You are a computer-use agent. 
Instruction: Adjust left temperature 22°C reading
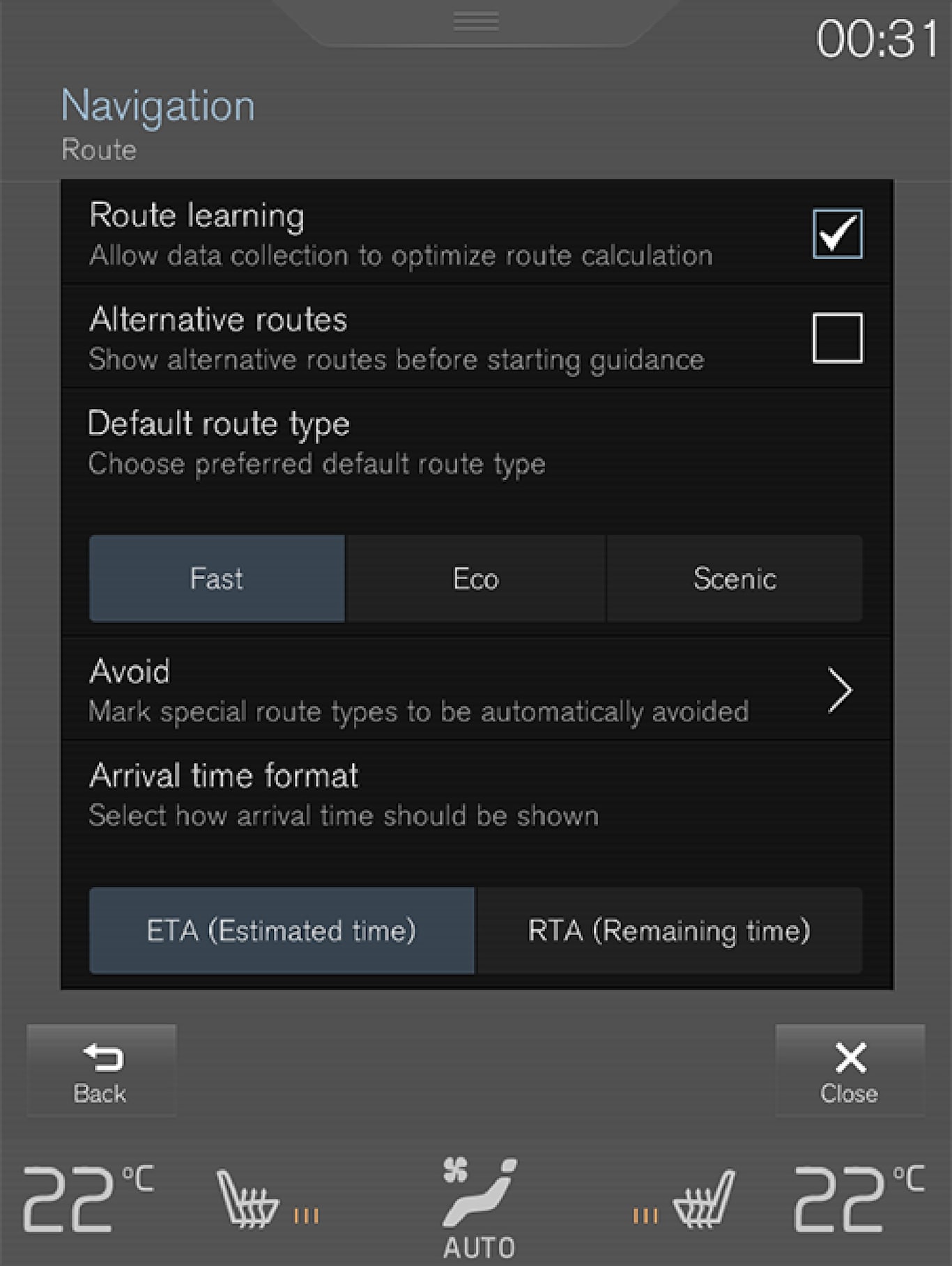[x=86, y=1198]
